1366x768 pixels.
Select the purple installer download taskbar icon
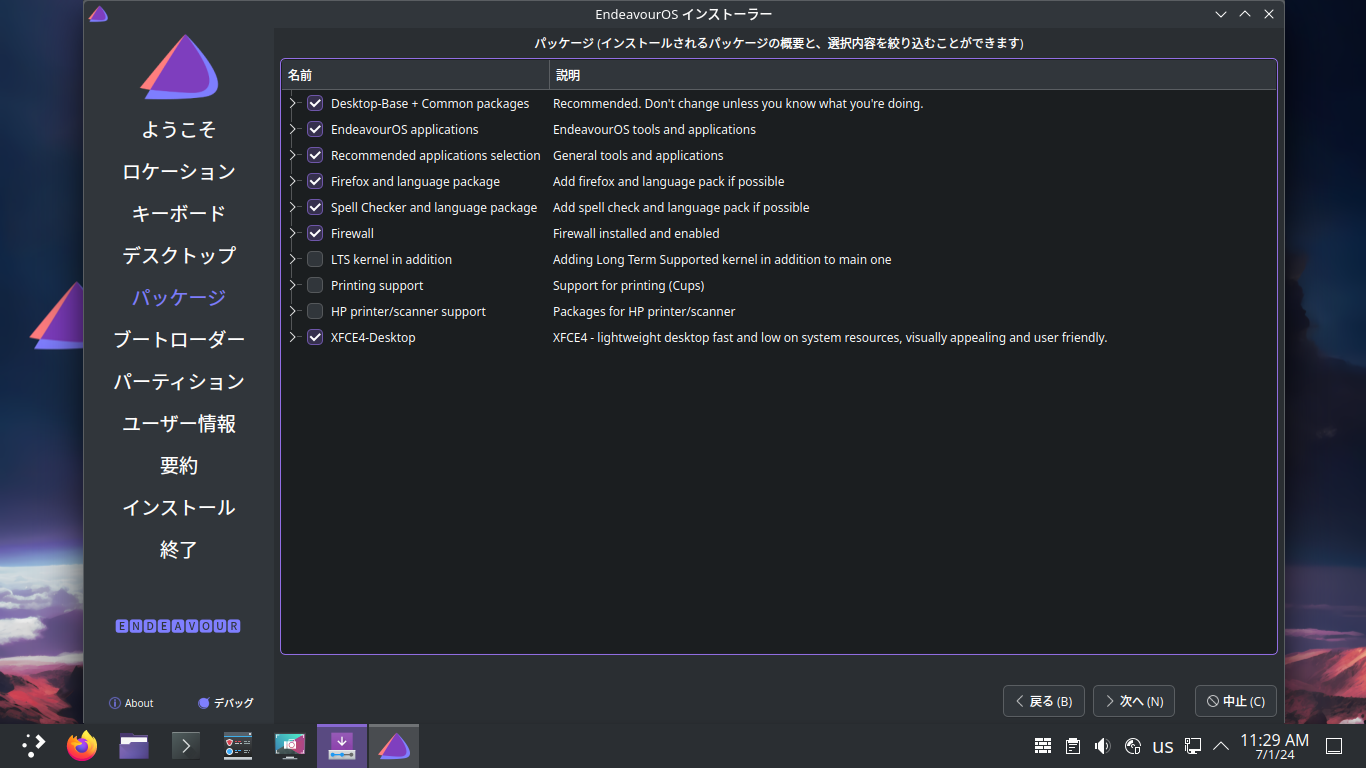[342, 745]
